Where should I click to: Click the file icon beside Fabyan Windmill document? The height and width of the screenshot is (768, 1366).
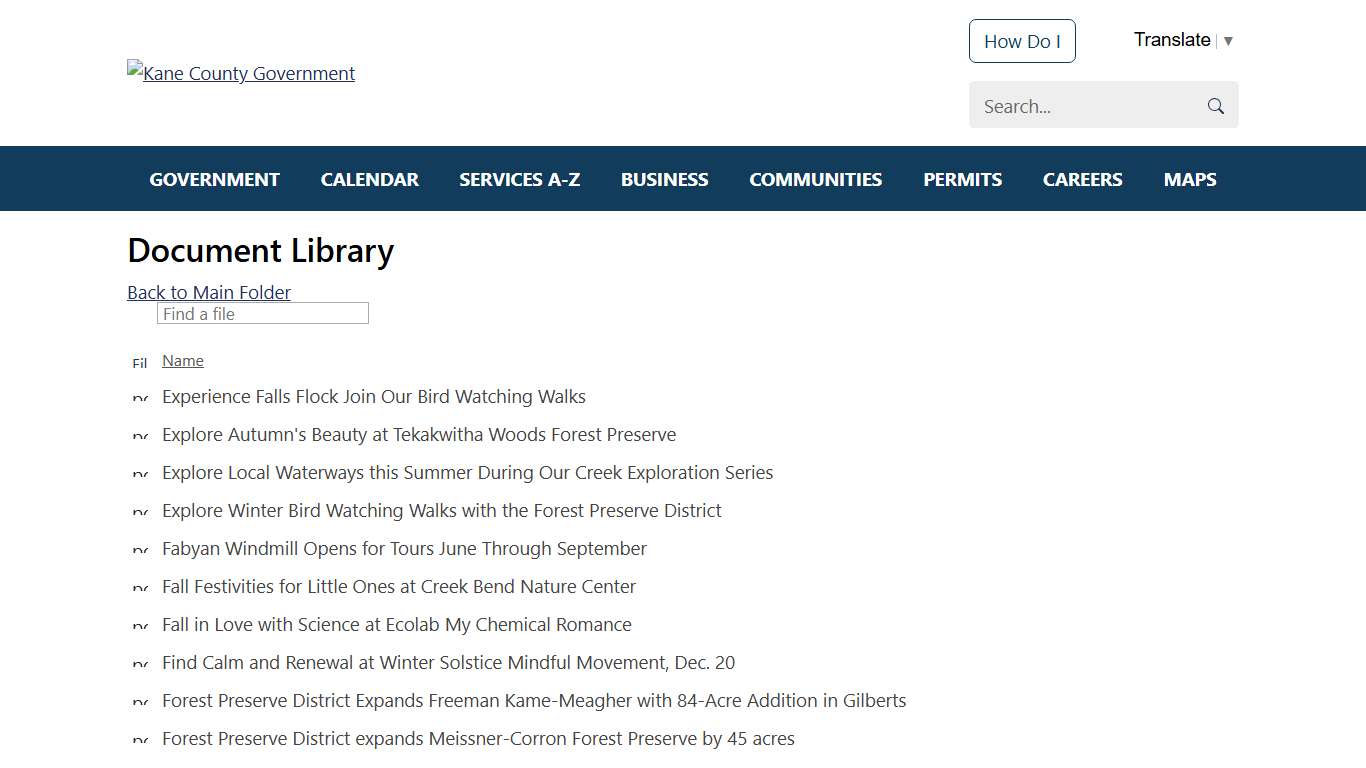coord(140,549)
